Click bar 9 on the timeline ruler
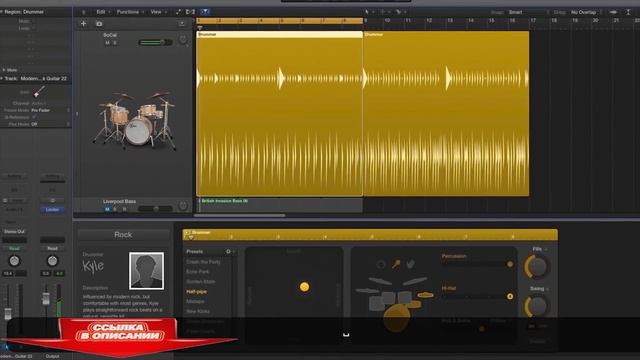The width and height of the screenshot is (640, 360). (366, 20)
